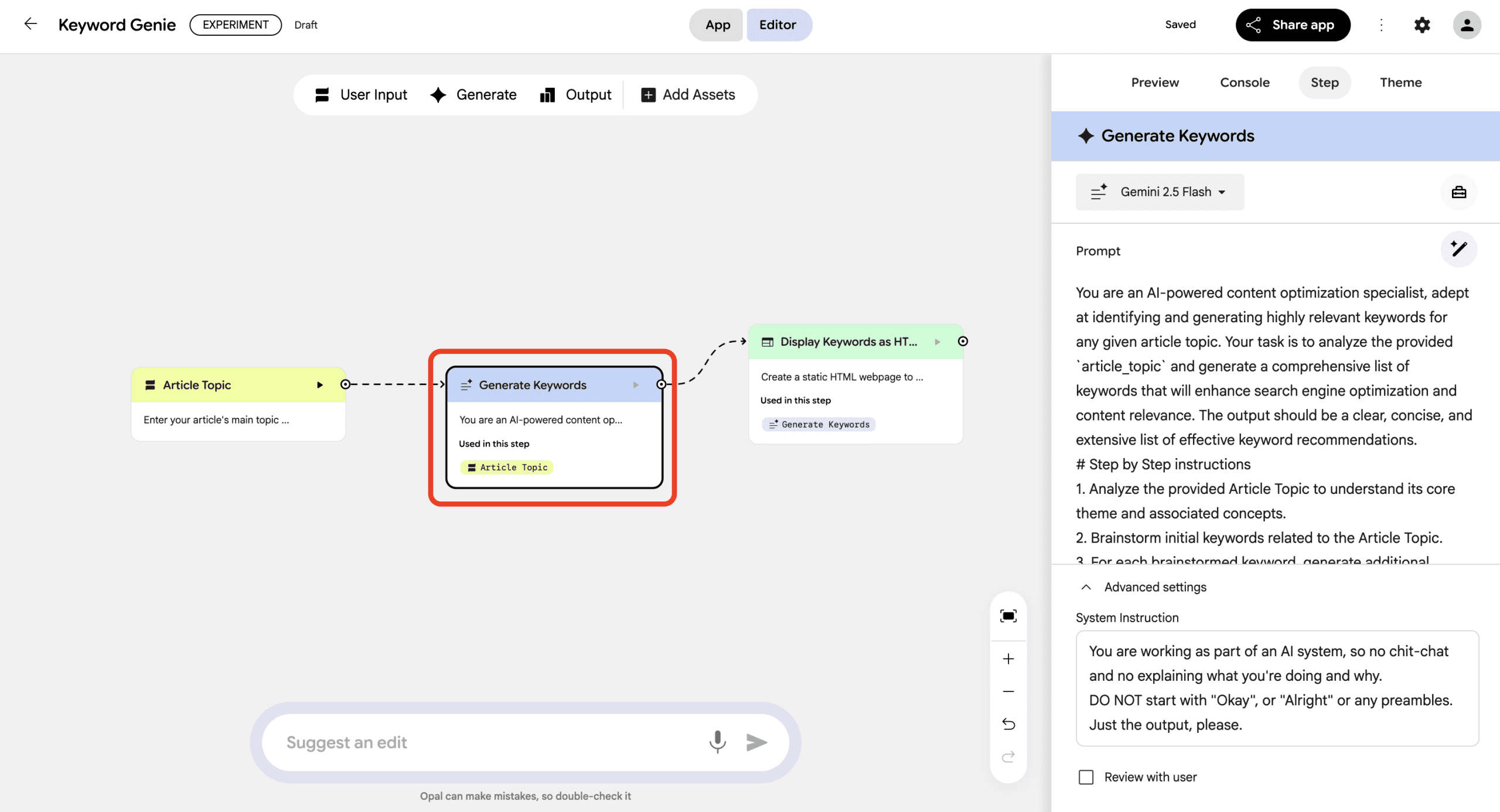This screenshot has width=1500, height=812.
Task: Submit the suggestion with the send arrow
Action: pos(757,742)
